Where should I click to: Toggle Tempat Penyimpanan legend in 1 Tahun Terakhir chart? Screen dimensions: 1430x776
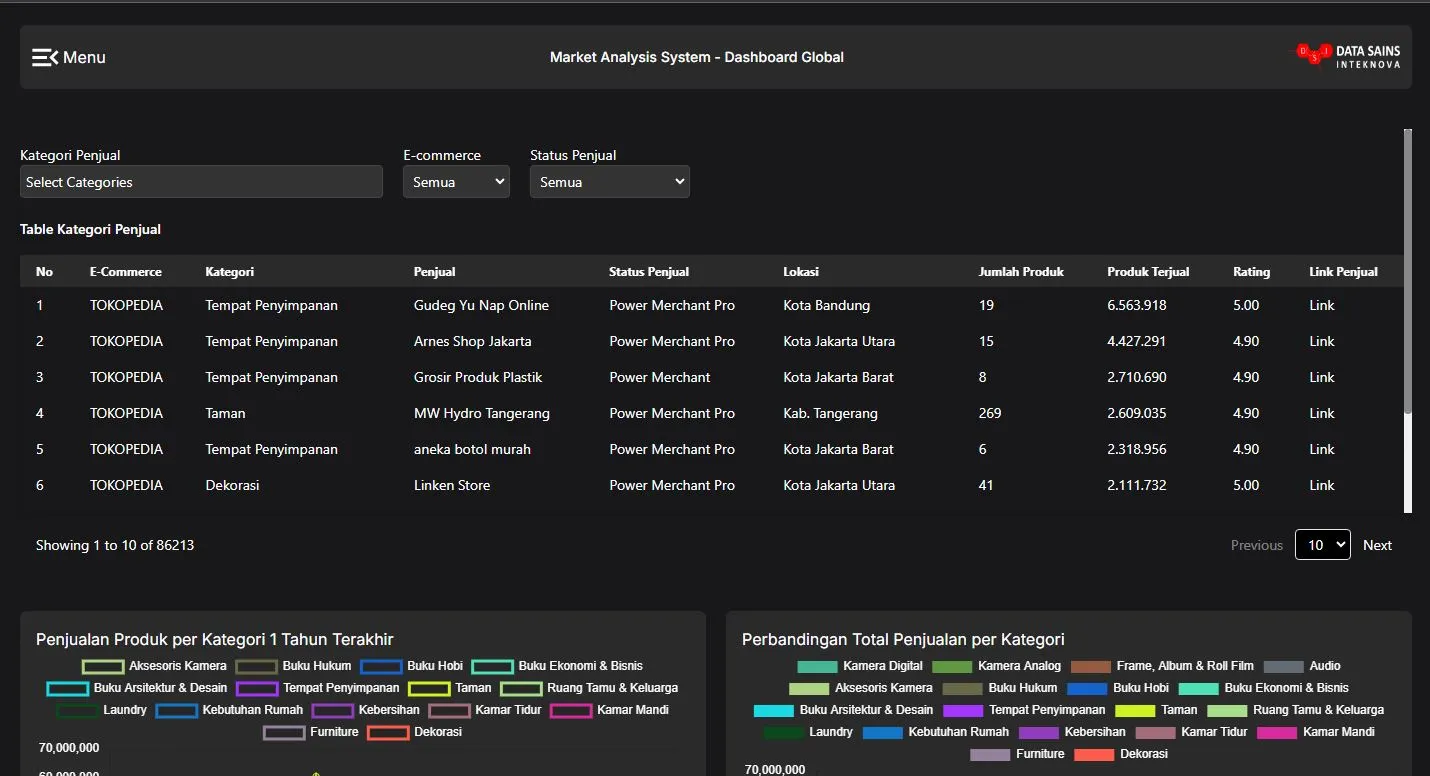pyautogui.click(x=318, y=688)
